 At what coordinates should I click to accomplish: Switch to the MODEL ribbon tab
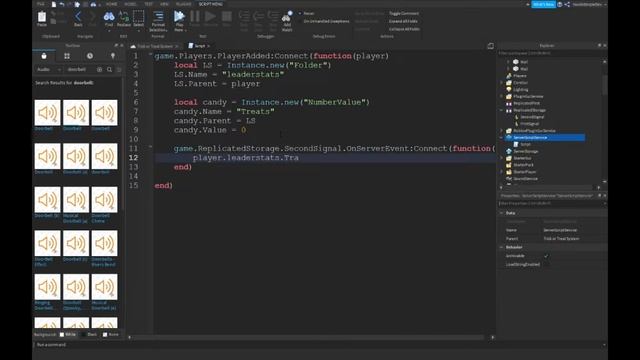[130, 4]
